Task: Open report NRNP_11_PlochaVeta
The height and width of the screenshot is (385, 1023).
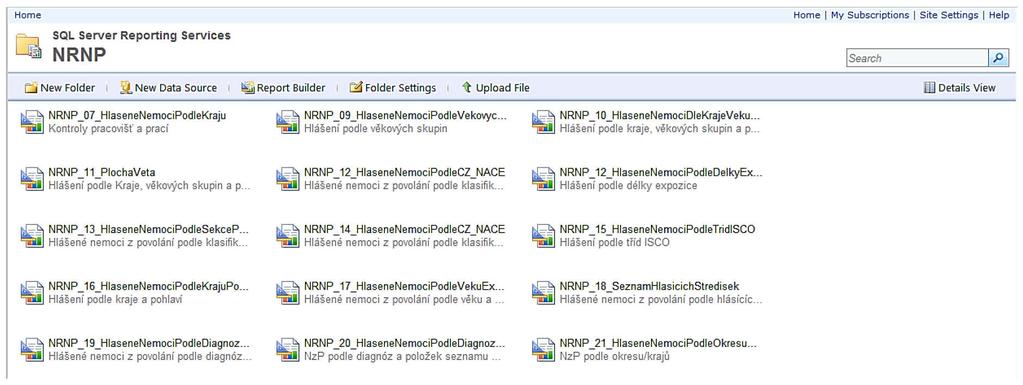Action: tap(102, 173)
